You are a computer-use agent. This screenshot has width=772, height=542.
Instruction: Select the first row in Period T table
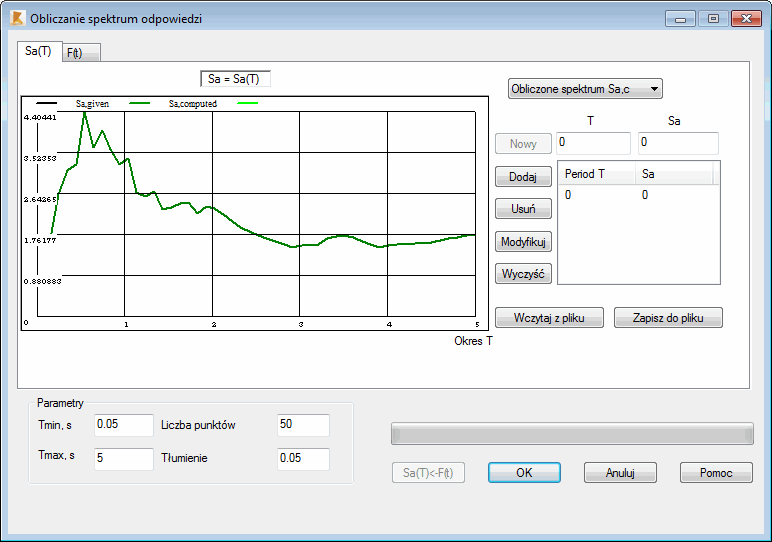click(x=639, y=195)
